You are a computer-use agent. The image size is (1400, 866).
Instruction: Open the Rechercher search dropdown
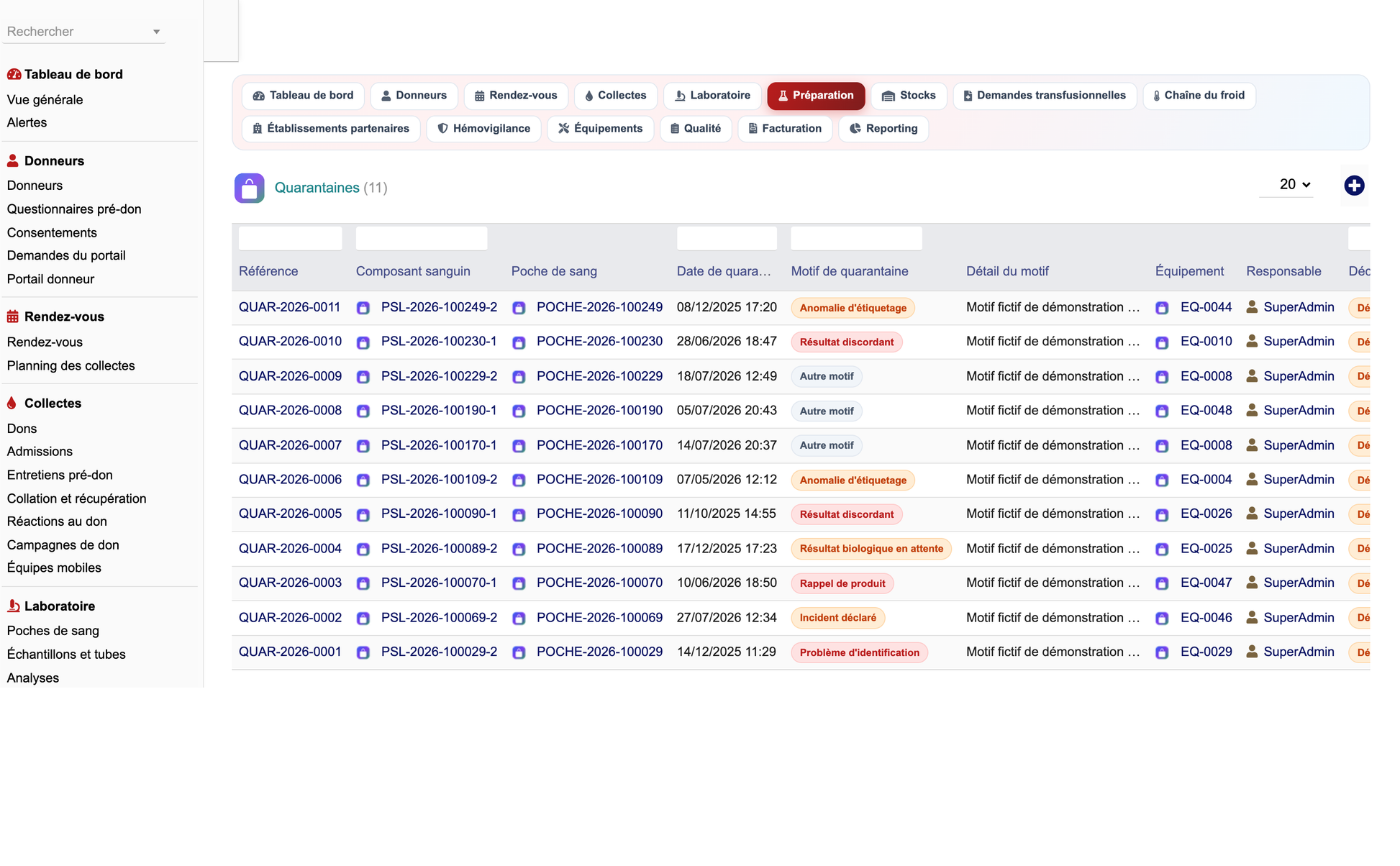84,32
